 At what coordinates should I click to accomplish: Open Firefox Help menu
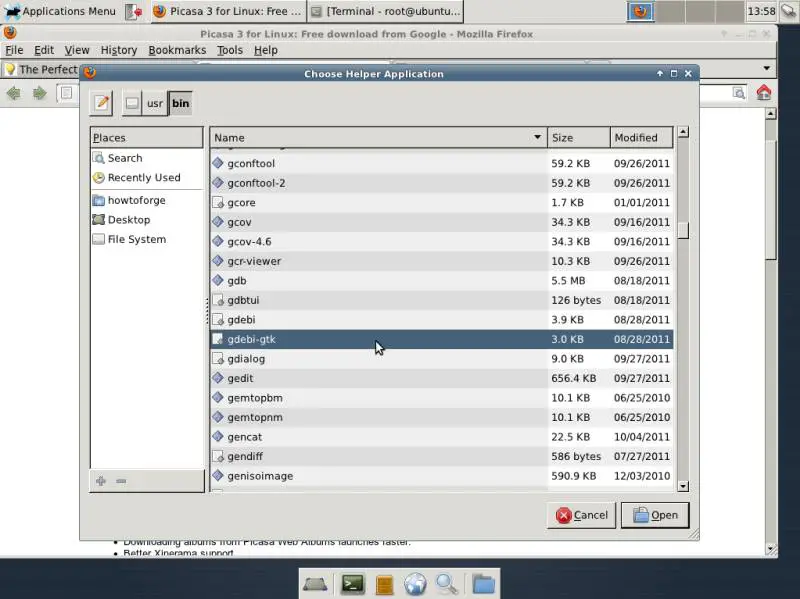tap(266, 50)
